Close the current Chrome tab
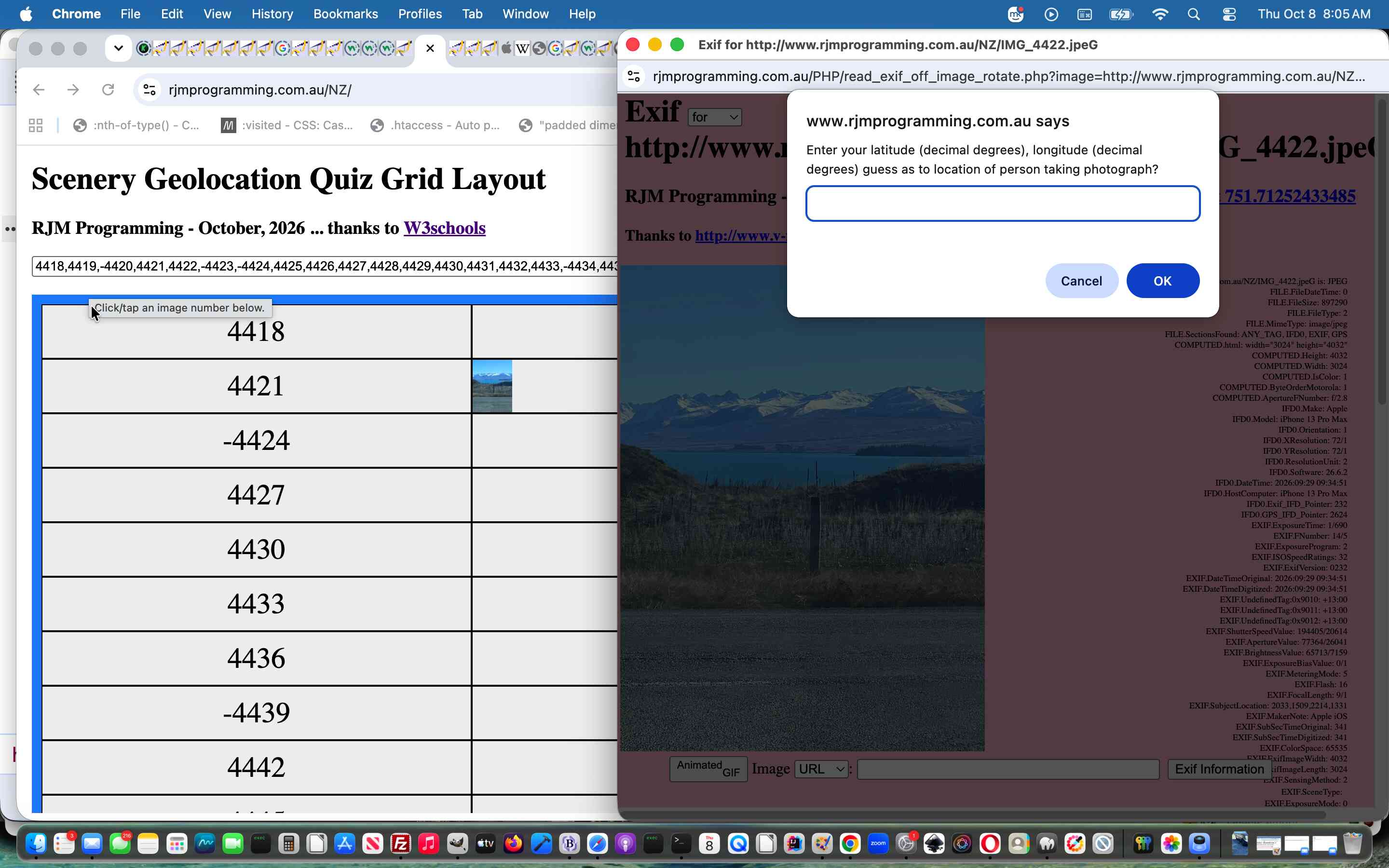1389x868 pixels. tap(430, 48)
